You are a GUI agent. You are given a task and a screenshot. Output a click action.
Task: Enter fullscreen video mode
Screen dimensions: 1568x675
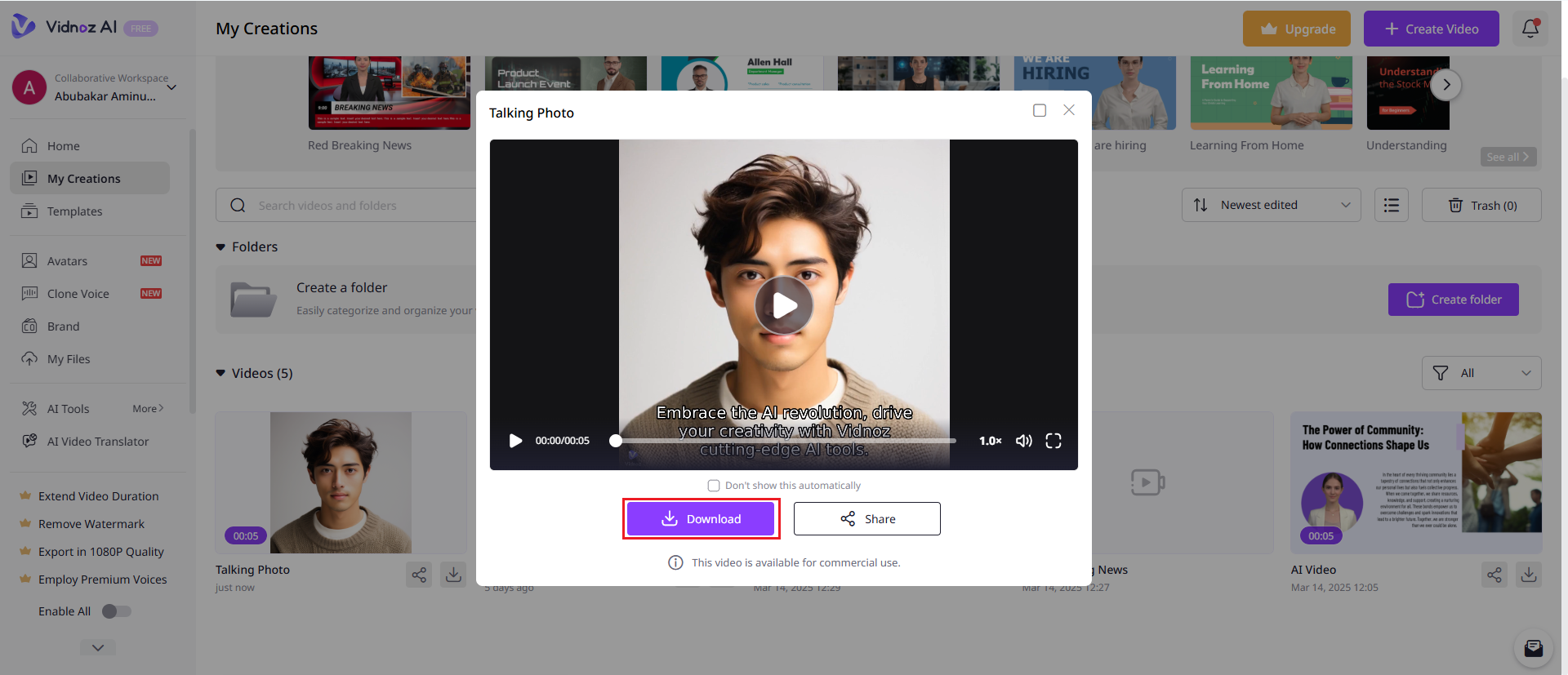pyautogui.click(x=1053, y=441)
